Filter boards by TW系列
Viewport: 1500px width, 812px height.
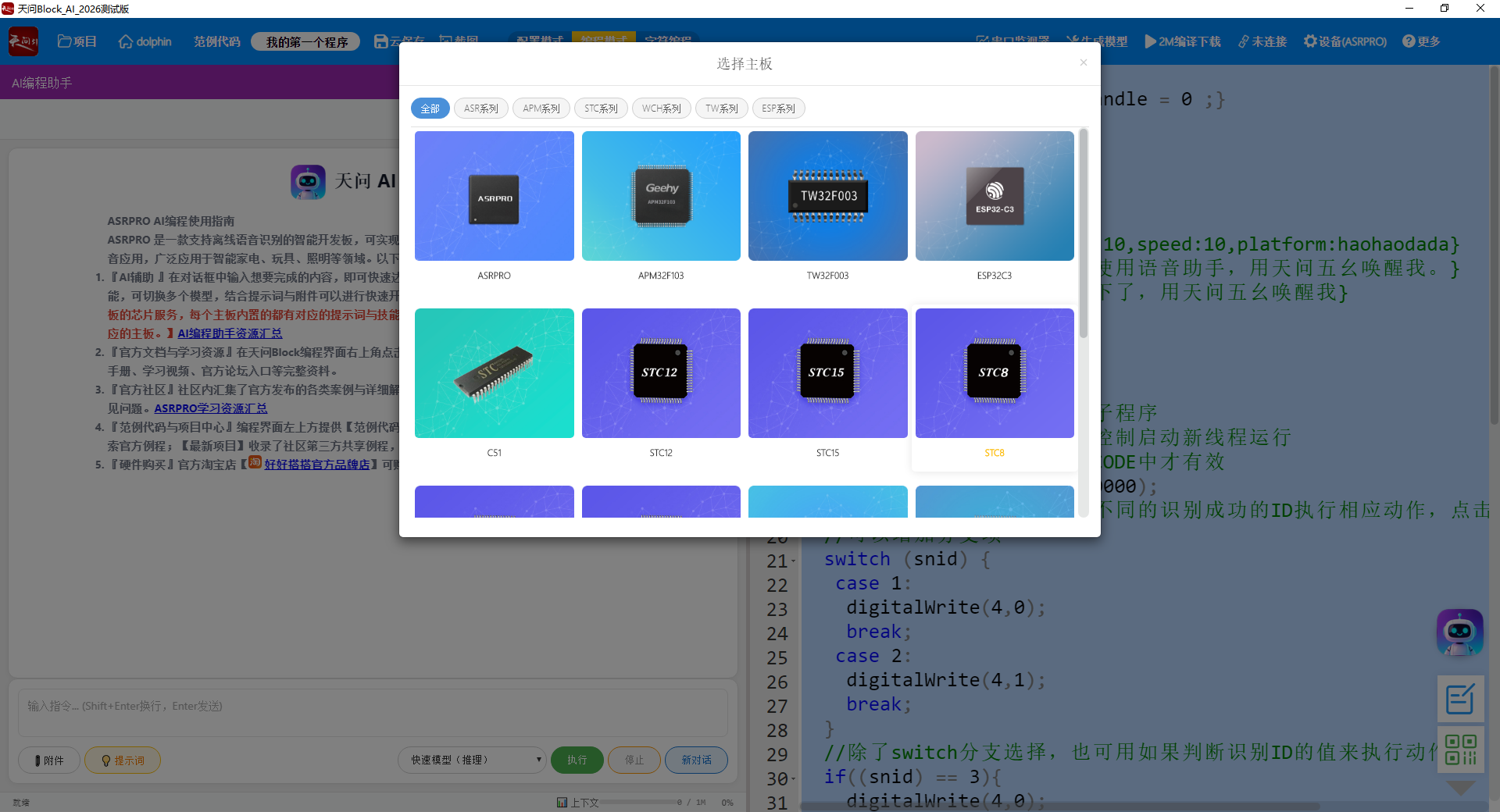(722, 109)
